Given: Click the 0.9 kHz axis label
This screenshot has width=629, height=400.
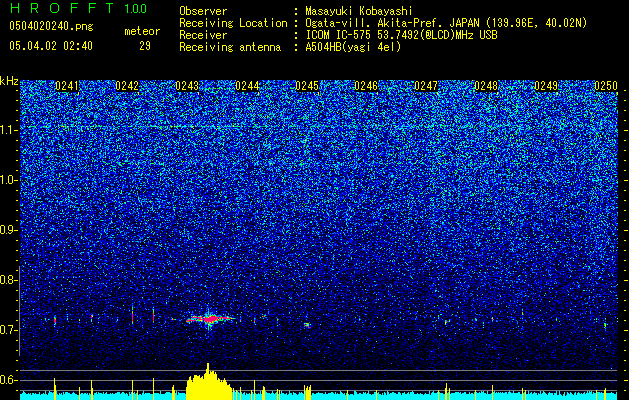Looking at the screenshot, I should pyautogui.click(x=8, y=230).
